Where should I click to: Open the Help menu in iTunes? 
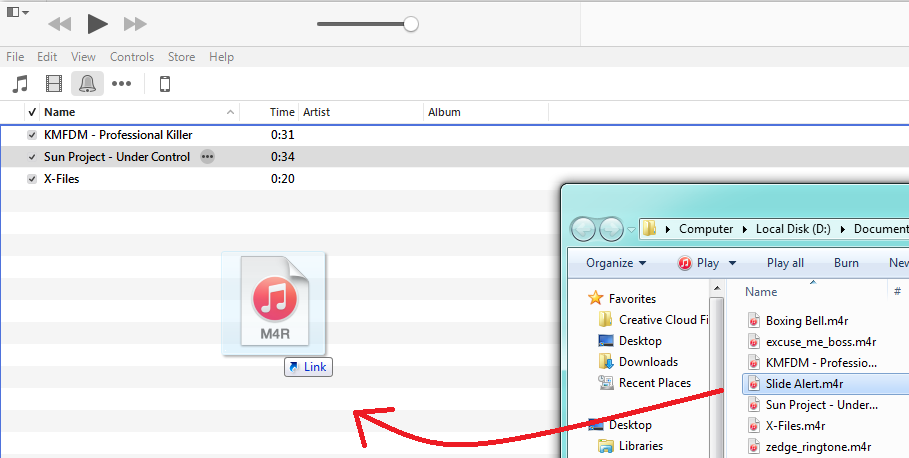pos(221,57)
